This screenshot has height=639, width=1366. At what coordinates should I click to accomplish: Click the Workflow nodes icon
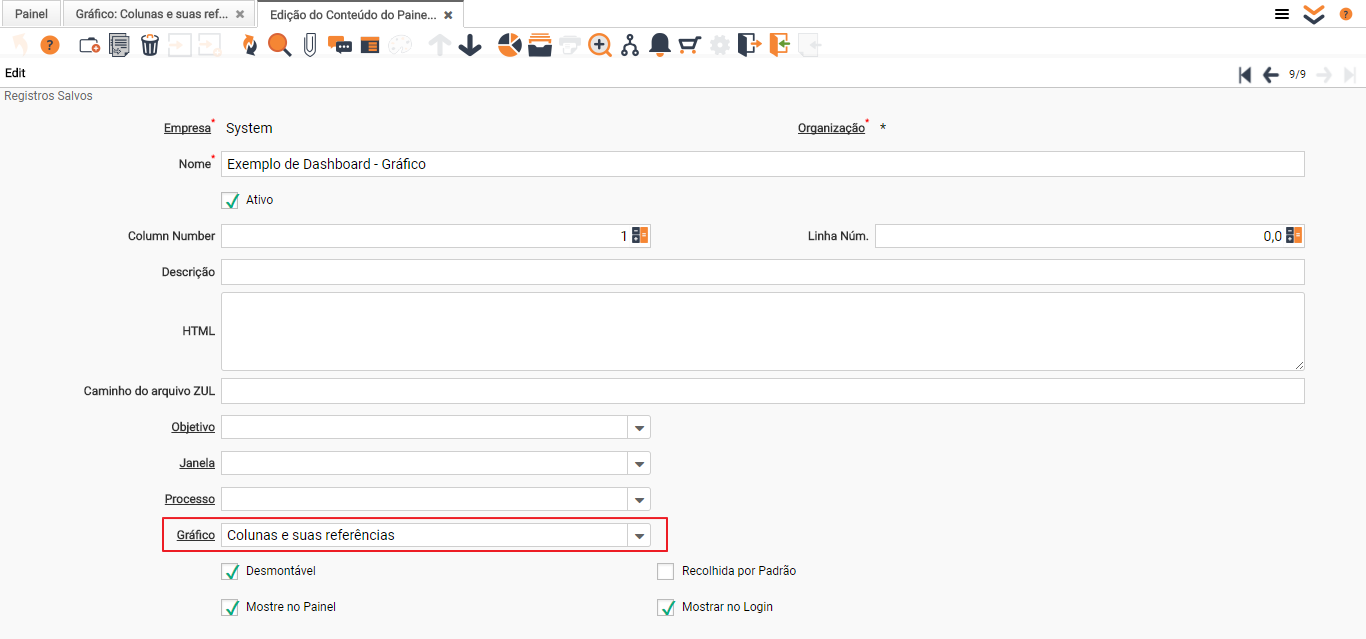(x=629, y=45)
